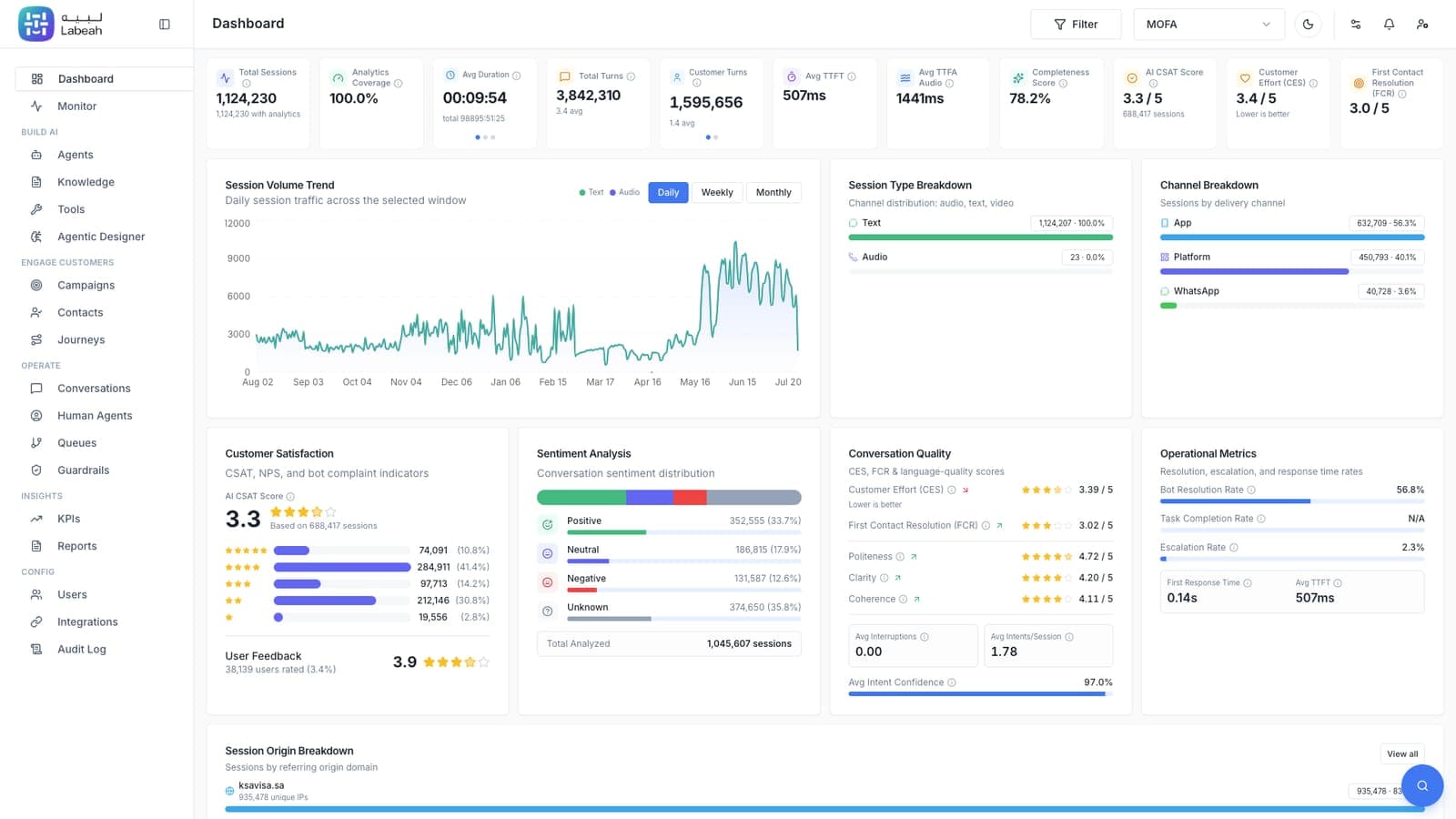Image resolution: width=1456 pixels, height=819 pixels.
Task: Click the Labeah logo
Action: coord(62,24)
